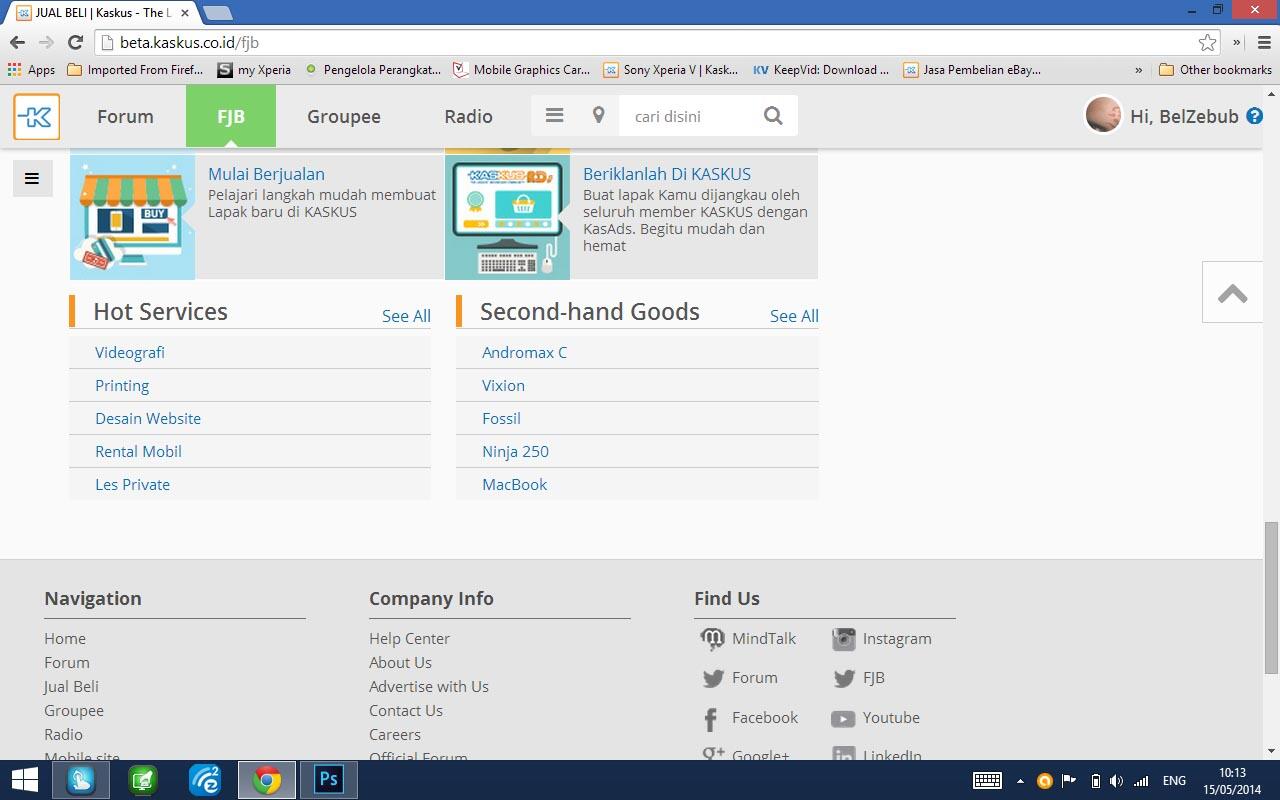Image resolution: width=1280 pixels, height=800 pixels.
Task: Click the Instagram icon in Find Us
Action: pos(844,639)
